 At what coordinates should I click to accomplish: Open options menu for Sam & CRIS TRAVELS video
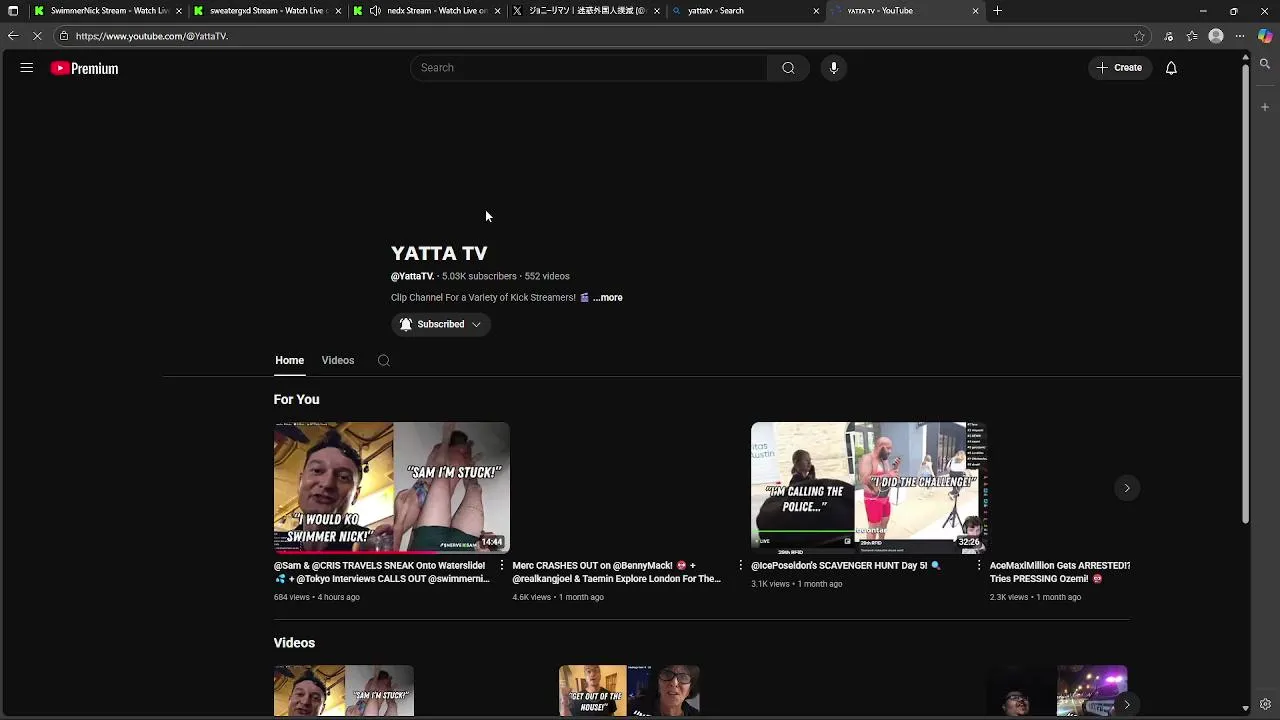pos(502,566)
